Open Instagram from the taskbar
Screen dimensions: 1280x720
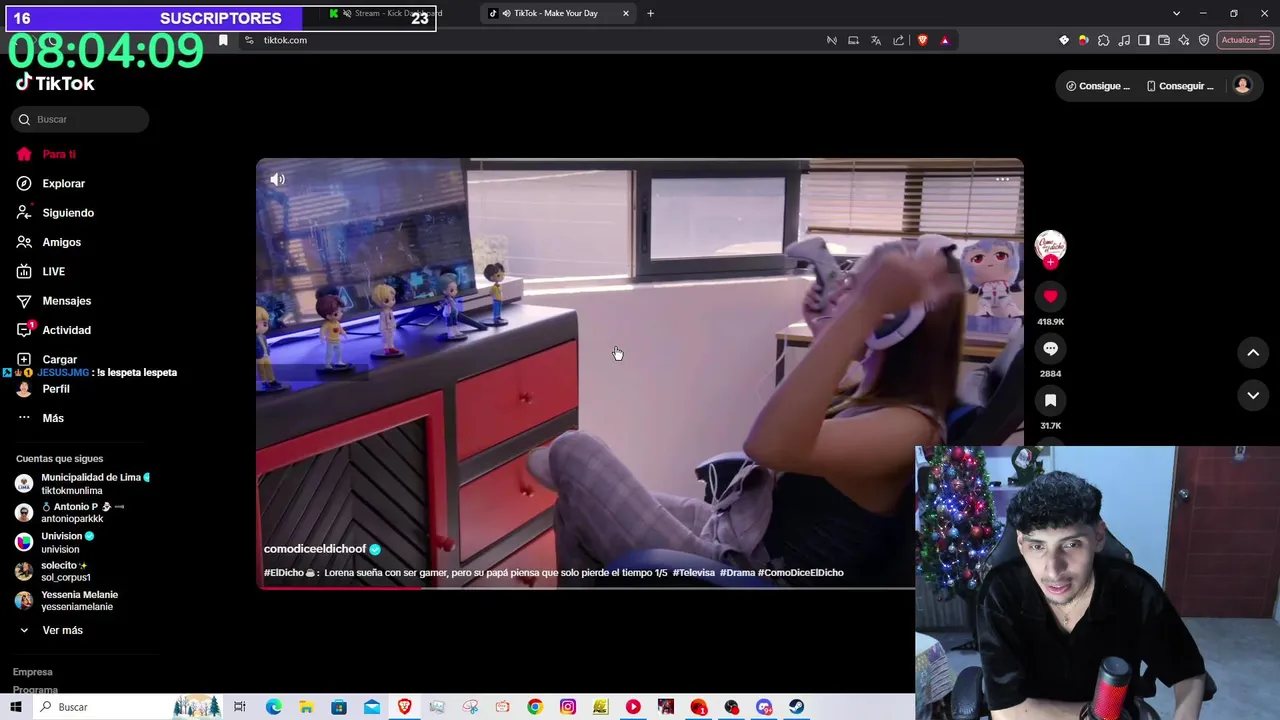(567, 707)
